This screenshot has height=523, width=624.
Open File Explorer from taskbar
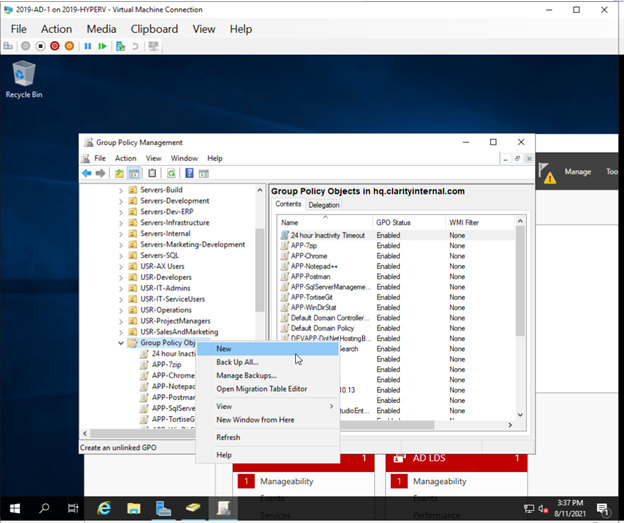point(134,508)
